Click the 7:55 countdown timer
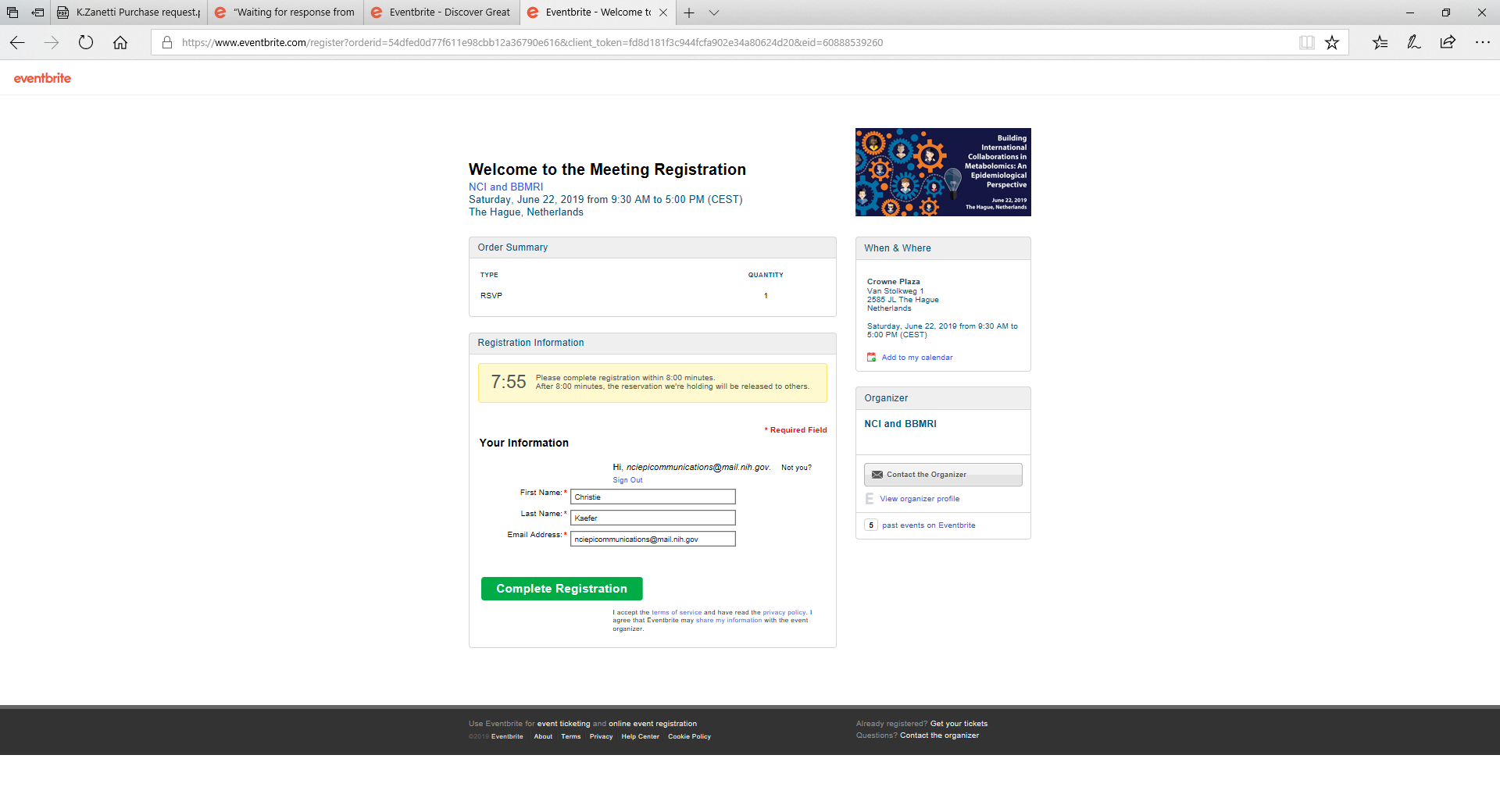1500x812 pixels. (509, 382)
